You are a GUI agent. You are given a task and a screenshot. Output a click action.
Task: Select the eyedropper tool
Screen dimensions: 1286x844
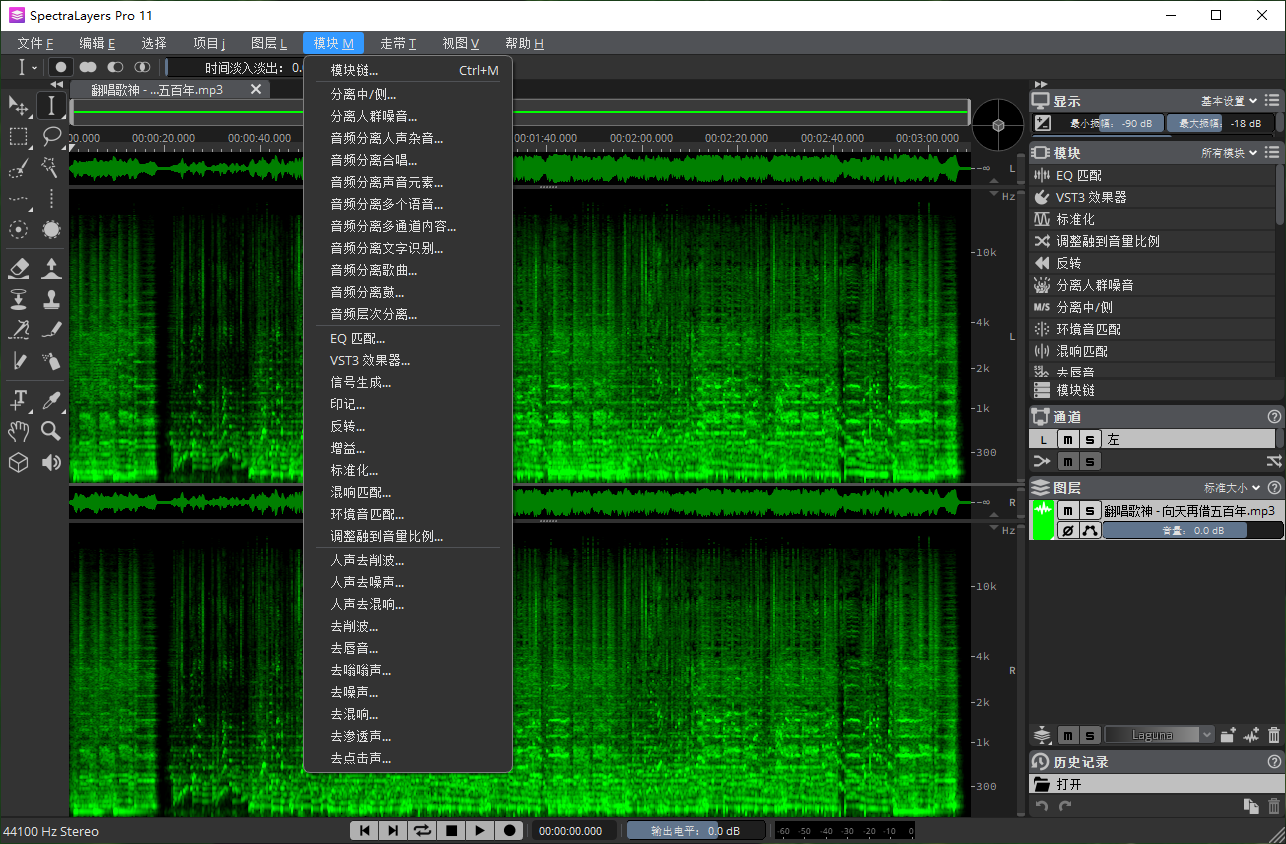point(51,400)
